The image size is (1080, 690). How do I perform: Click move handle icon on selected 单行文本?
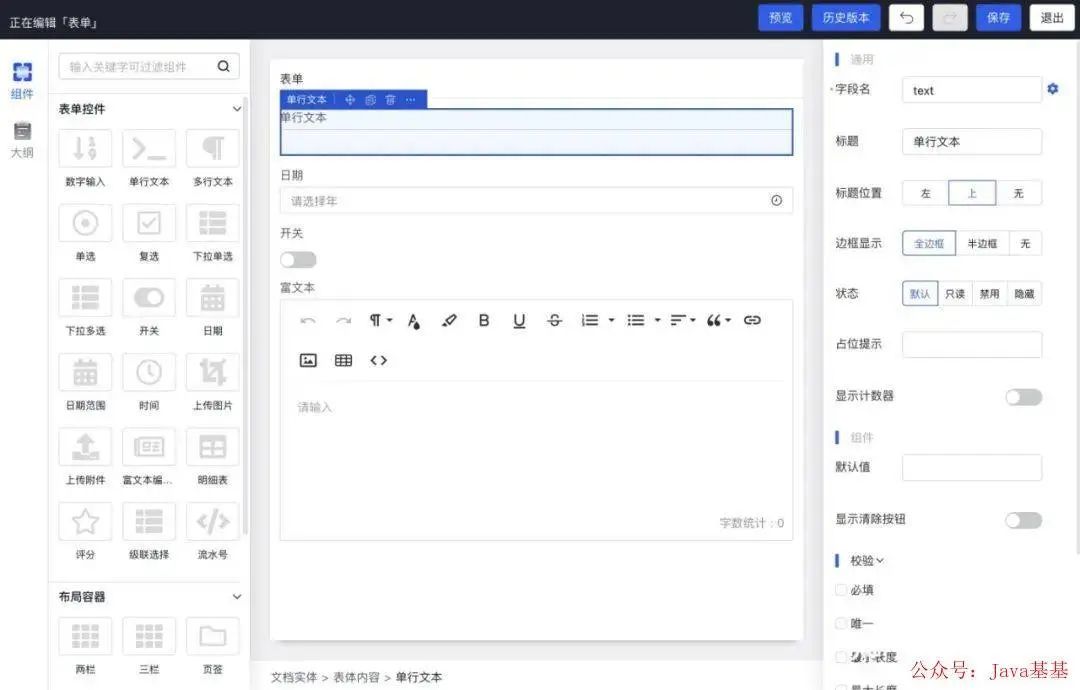point(350,100)
